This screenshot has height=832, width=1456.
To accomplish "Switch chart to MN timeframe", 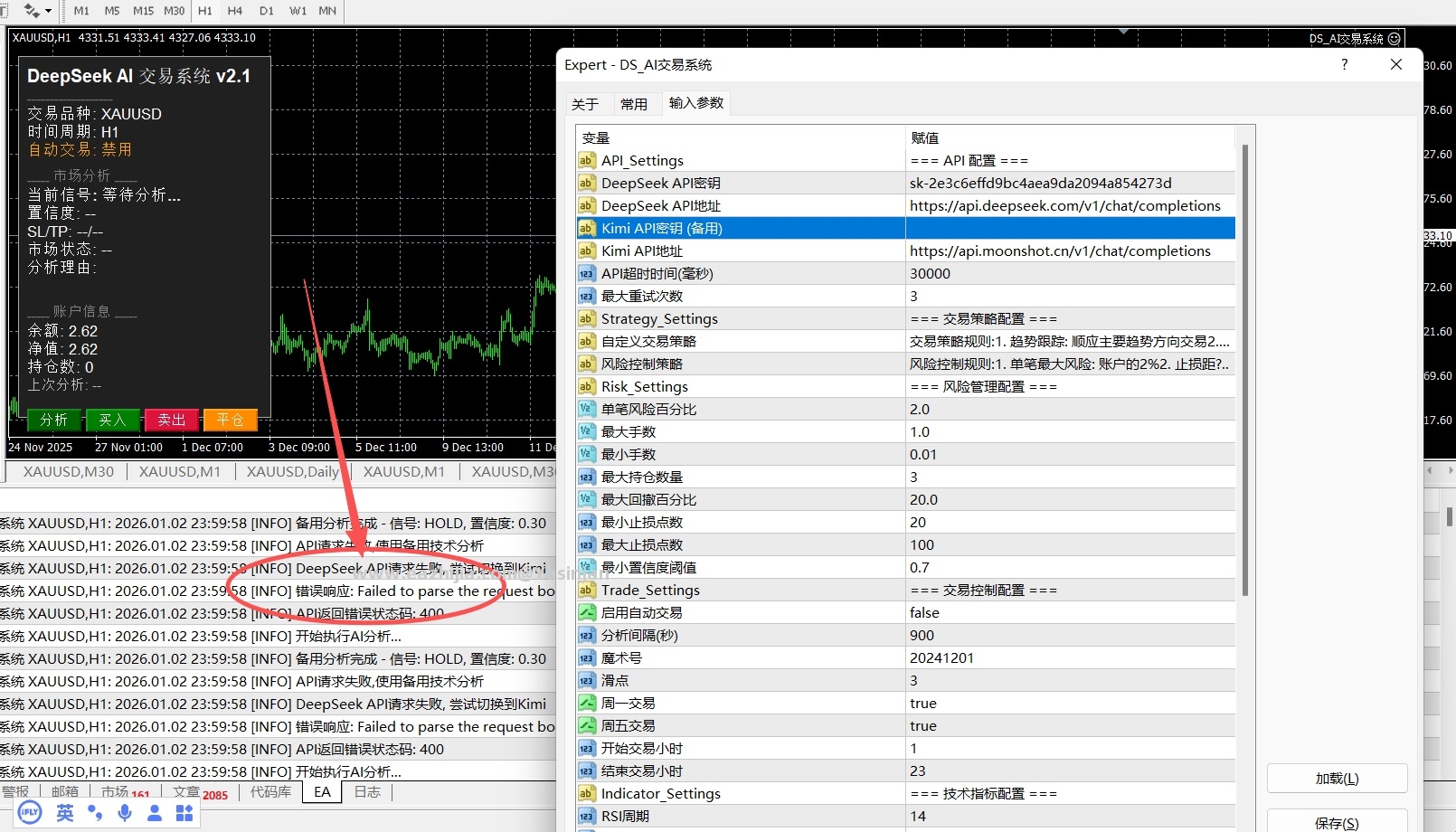I will 327,11.
